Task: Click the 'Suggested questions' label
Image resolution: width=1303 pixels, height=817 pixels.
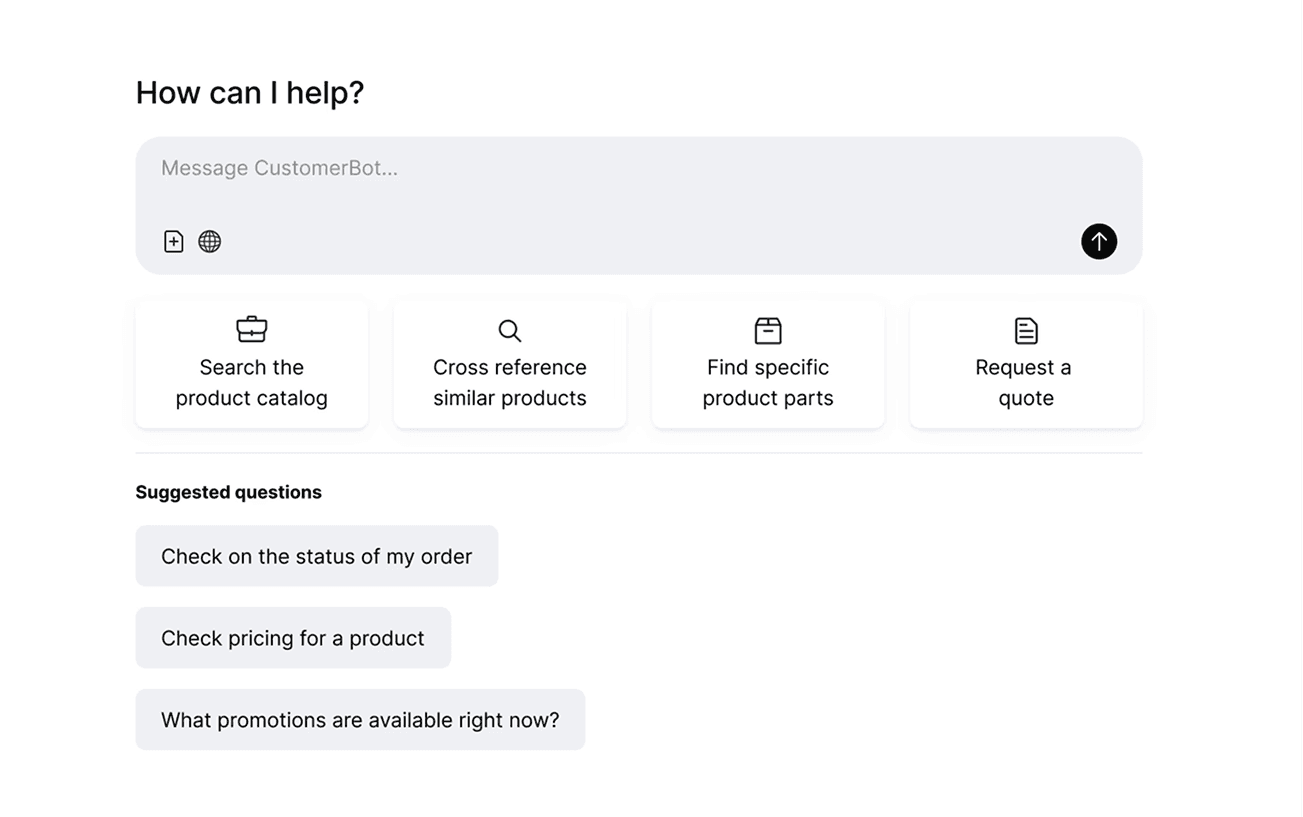Action: pyautogui.click(x=229, y=492)
